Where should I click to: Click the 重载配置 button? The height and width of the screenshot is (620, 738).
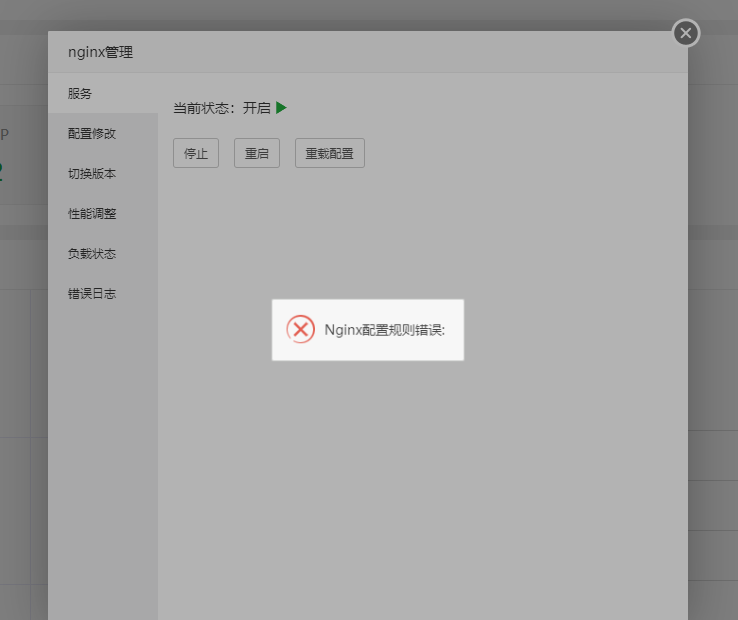[x=329, y=153]
